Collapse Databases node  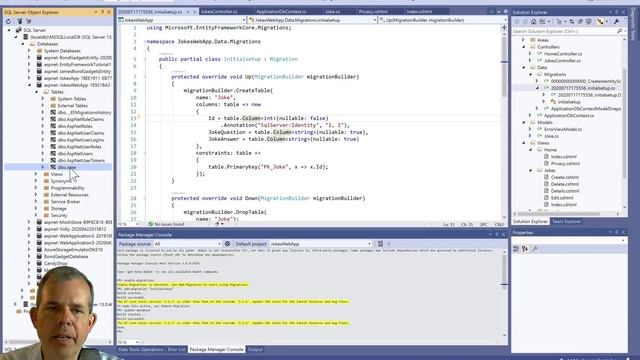point(23,44)
